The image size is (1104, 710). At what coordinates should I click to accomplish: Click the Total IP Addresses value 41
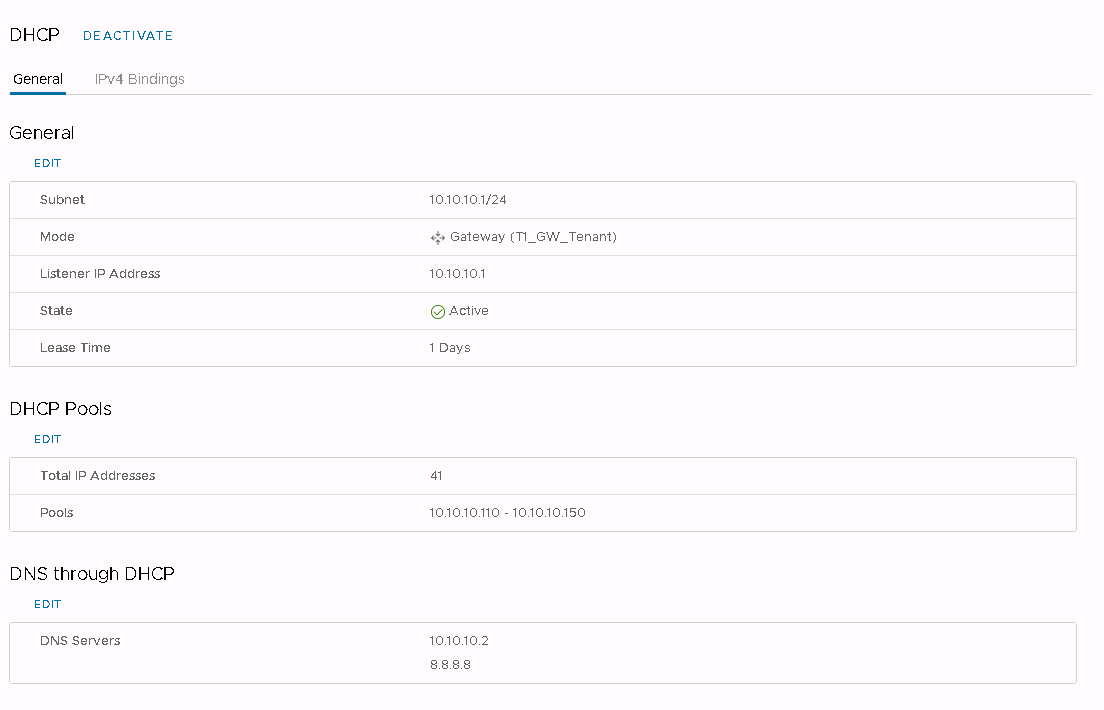pyautogui.click(x=436, y=476)
